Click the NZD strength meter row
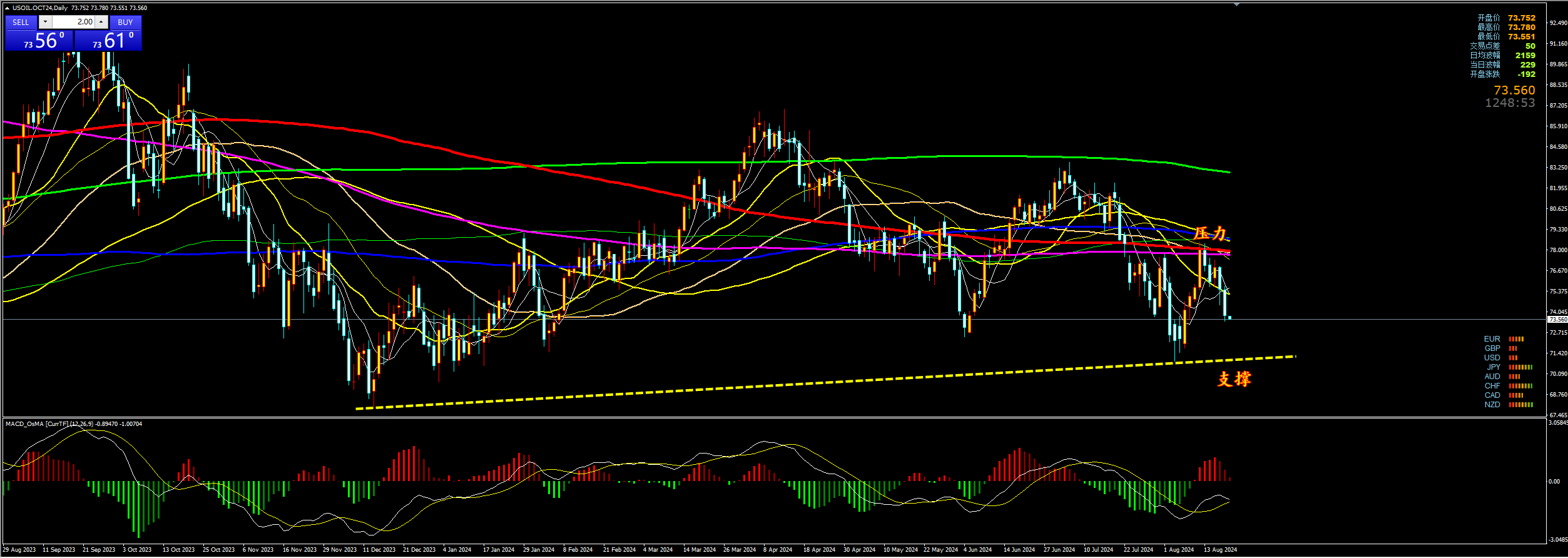1568x558 pixels. (1509, 405)
